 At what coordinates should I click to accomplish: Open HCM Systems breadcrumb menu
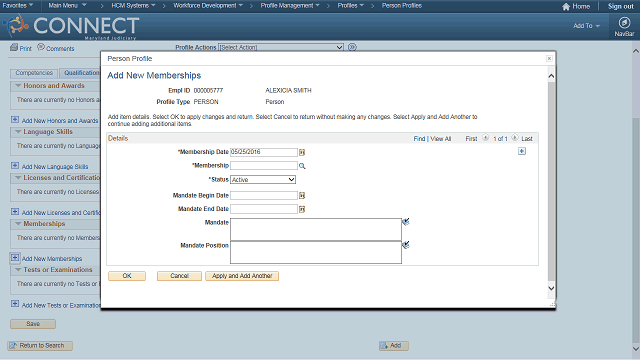pos(133,6)
